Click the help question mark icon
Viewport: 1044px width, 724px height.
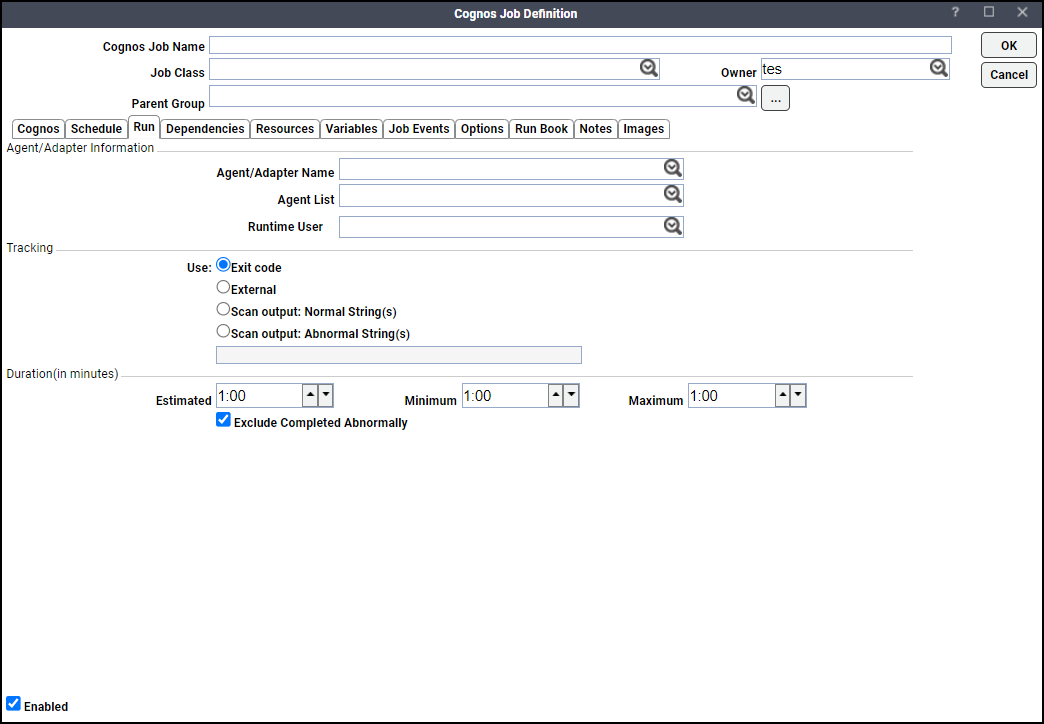[x=955, y=12]
